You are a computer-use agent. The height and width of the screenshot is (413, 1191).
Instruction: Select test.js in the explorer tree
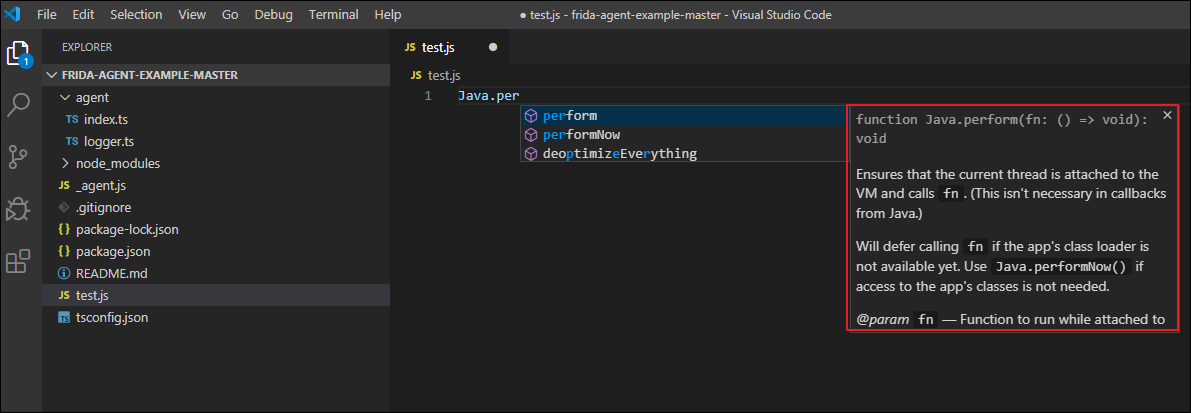pos(216,295)
